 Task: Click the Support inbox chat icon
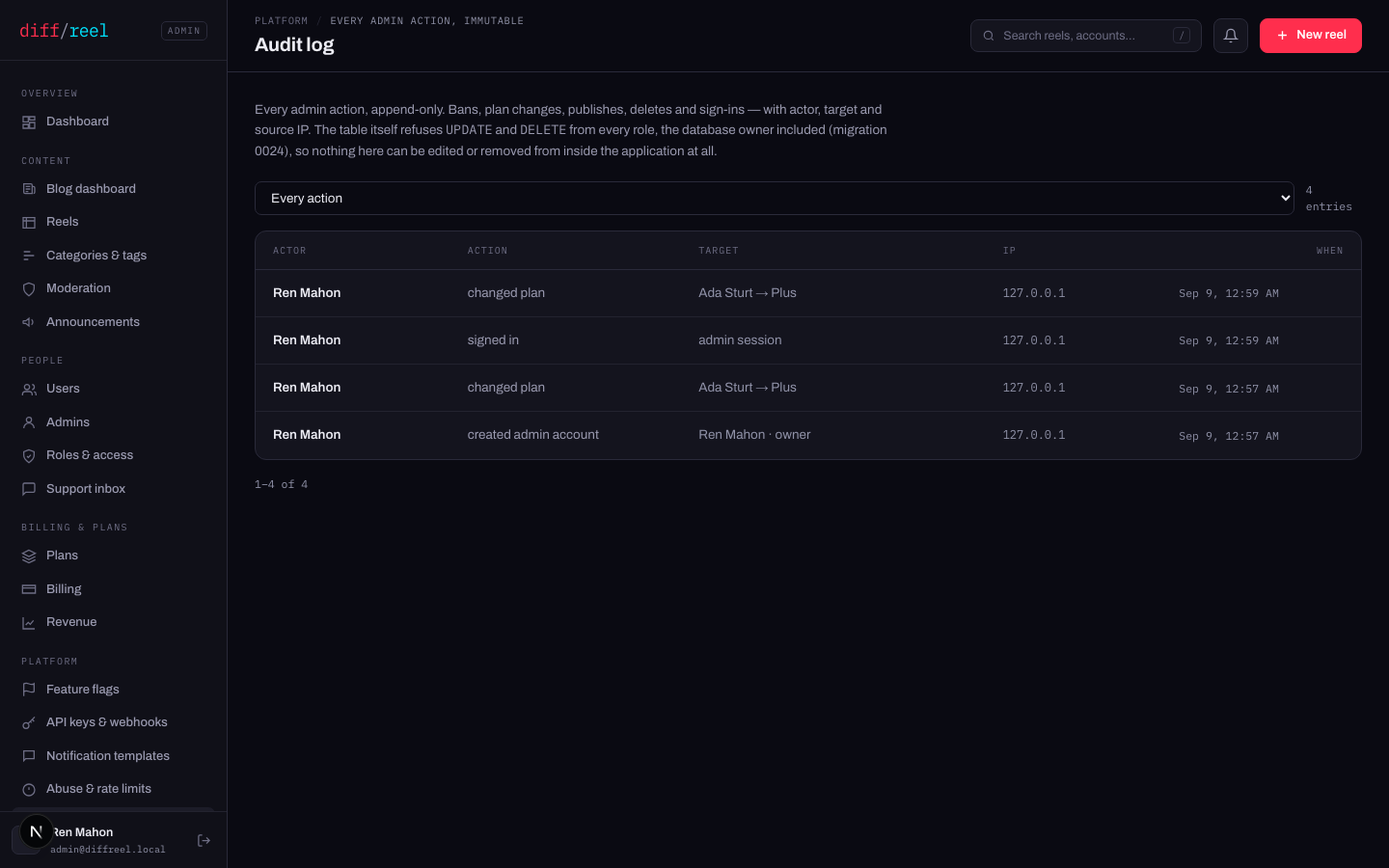coord(29,489)
